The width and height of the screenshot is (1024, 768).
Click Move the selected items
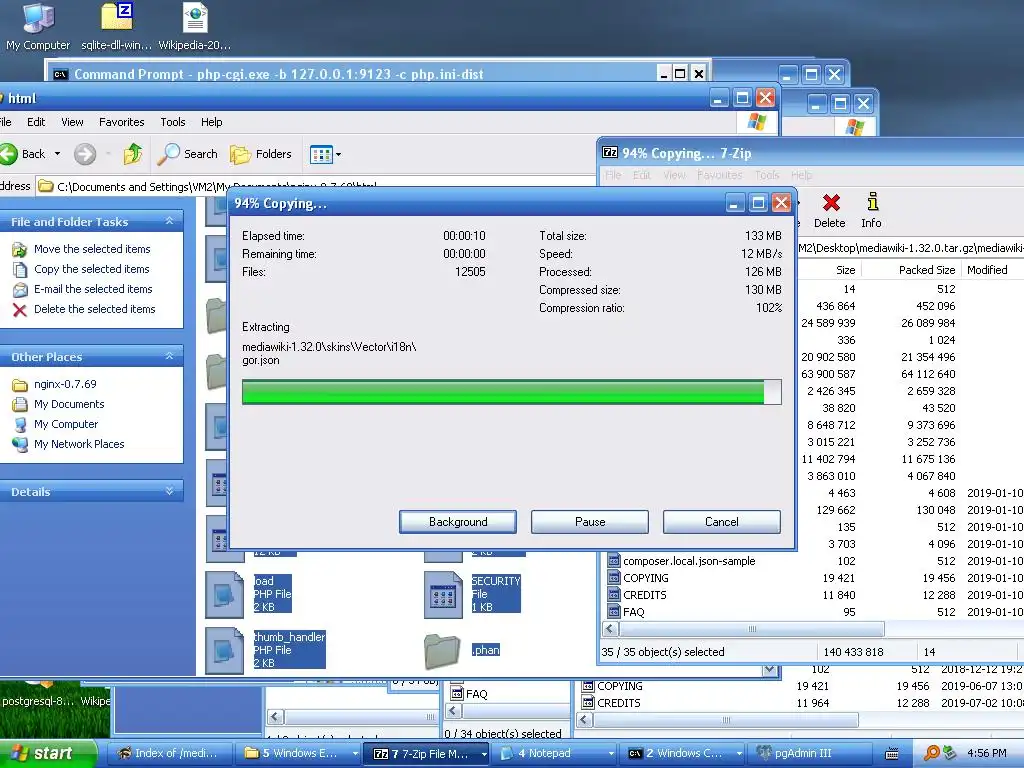[x=92, y=249]
